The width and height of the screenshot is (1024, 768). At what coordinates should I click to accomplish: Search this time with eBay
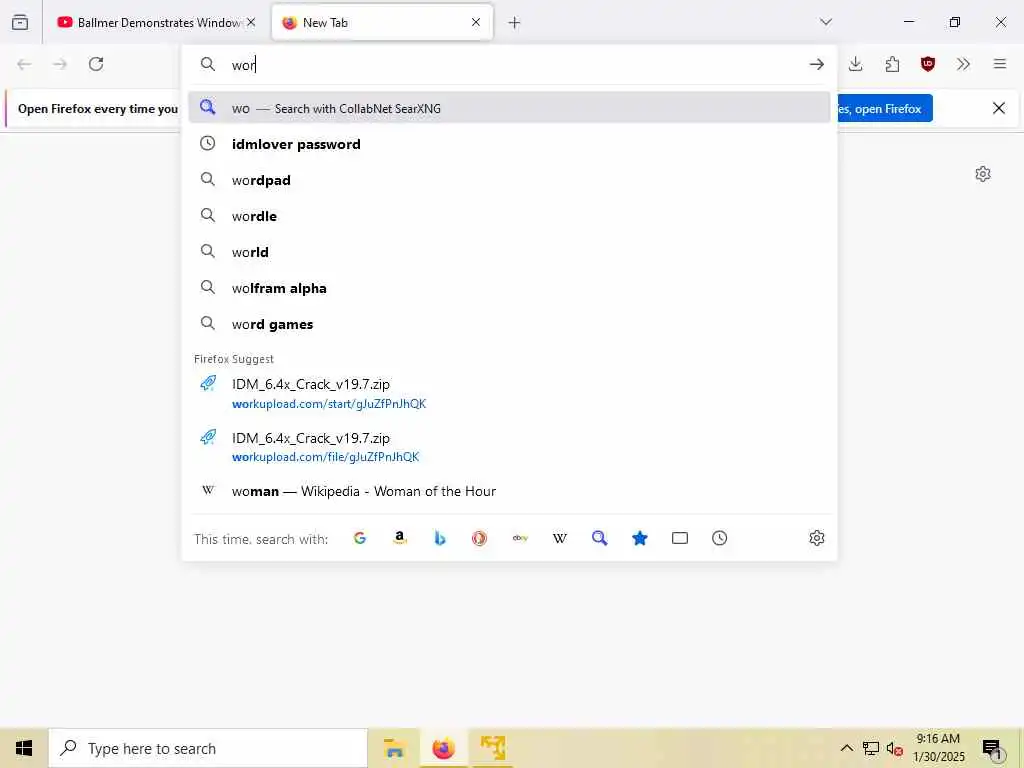point(520,538)
